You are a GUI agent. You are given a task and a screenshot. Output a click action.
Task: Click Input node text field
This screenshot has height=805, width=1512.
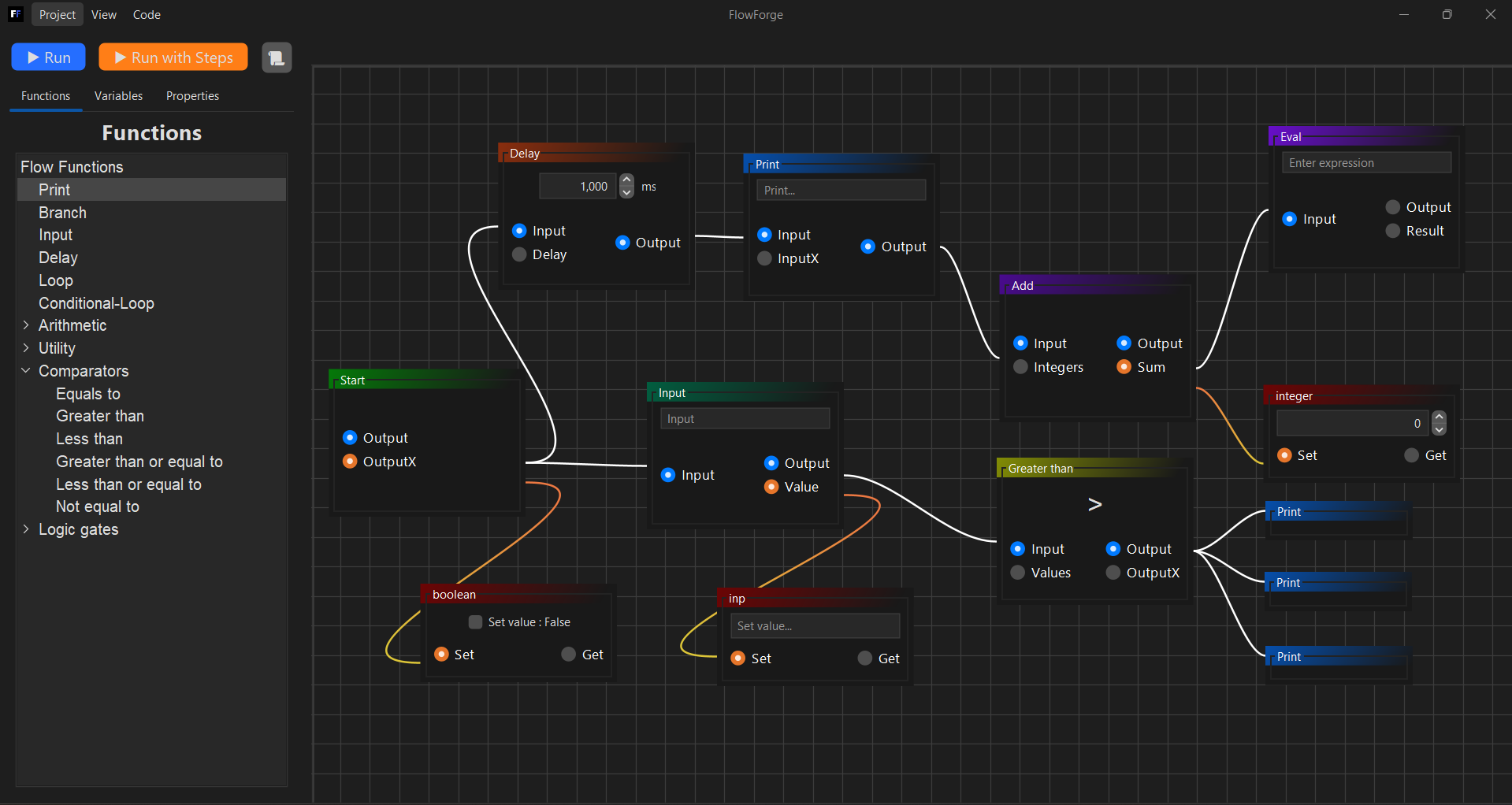745,419
